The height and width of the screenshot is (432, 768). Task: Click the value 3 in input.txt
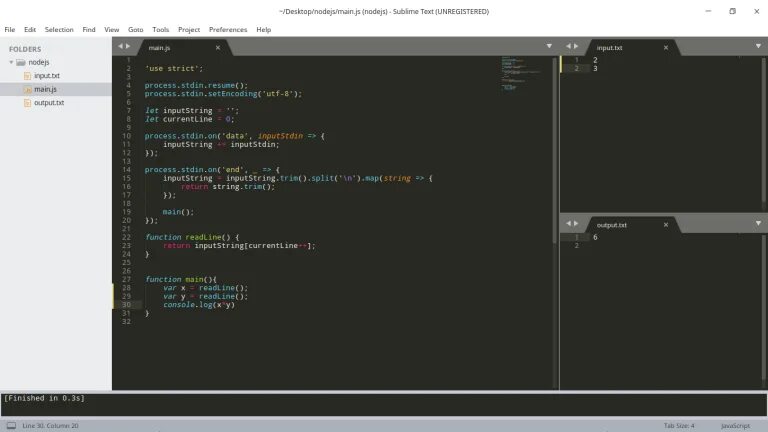595,69
